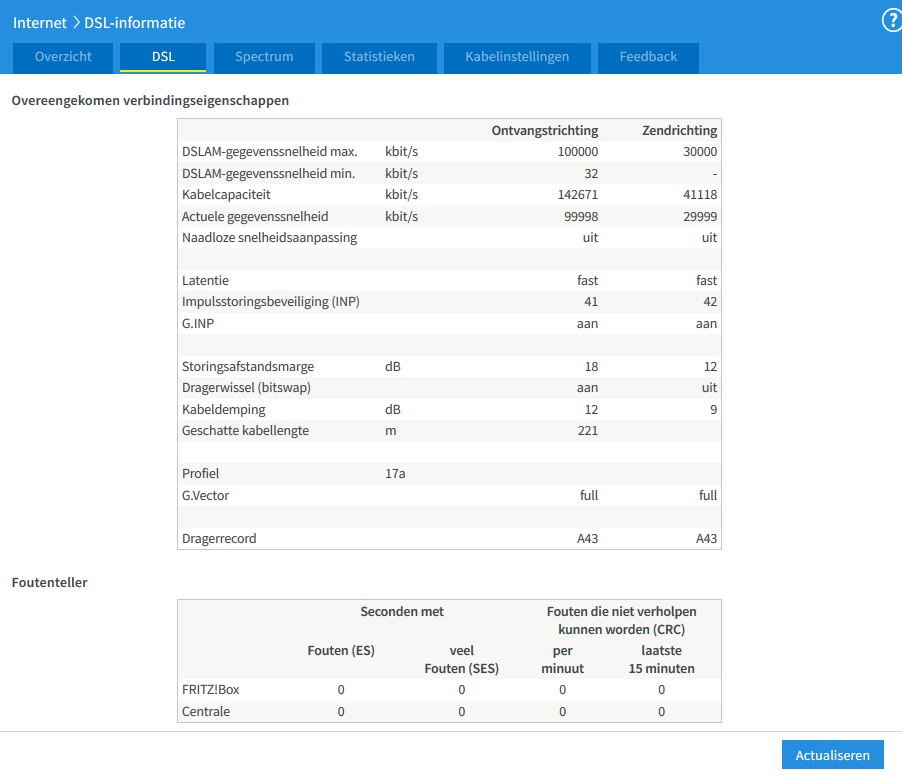The height and width of the screenshot is (776, 902).
Task: Click the Geschatte kabellengte value 221
Action: coord(587,430)
